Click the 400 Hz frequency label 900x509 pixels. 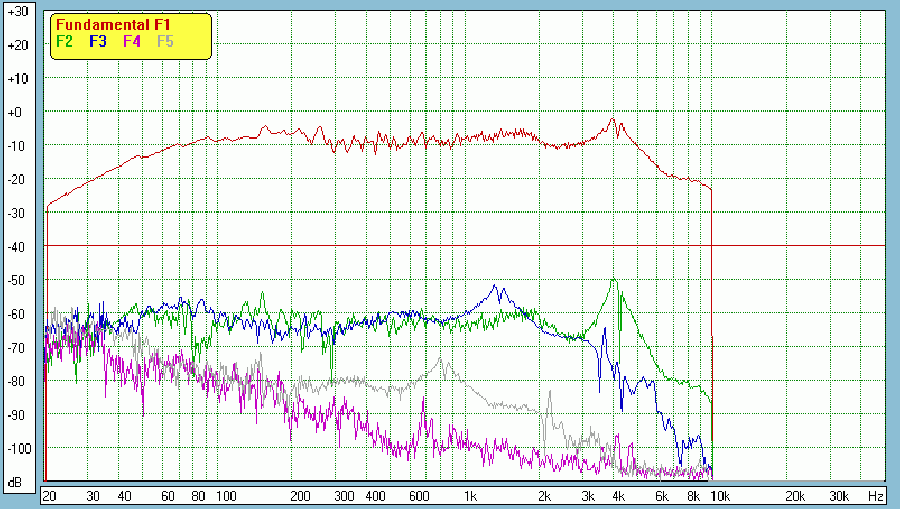[375, 496]
